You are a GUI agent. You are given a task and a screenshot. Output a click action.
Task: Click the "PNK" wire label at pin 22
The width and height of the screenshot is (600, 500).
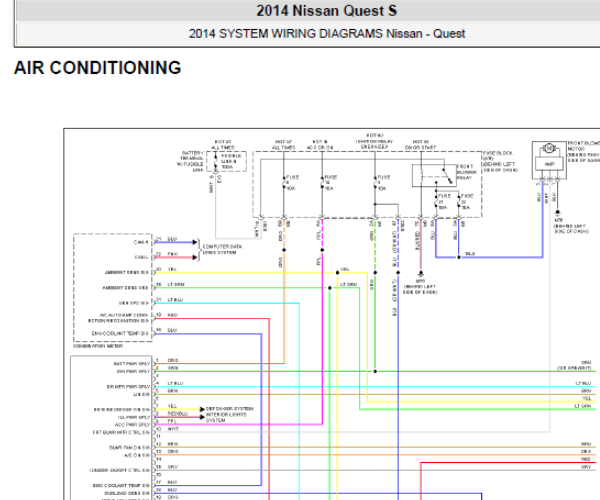172,254
